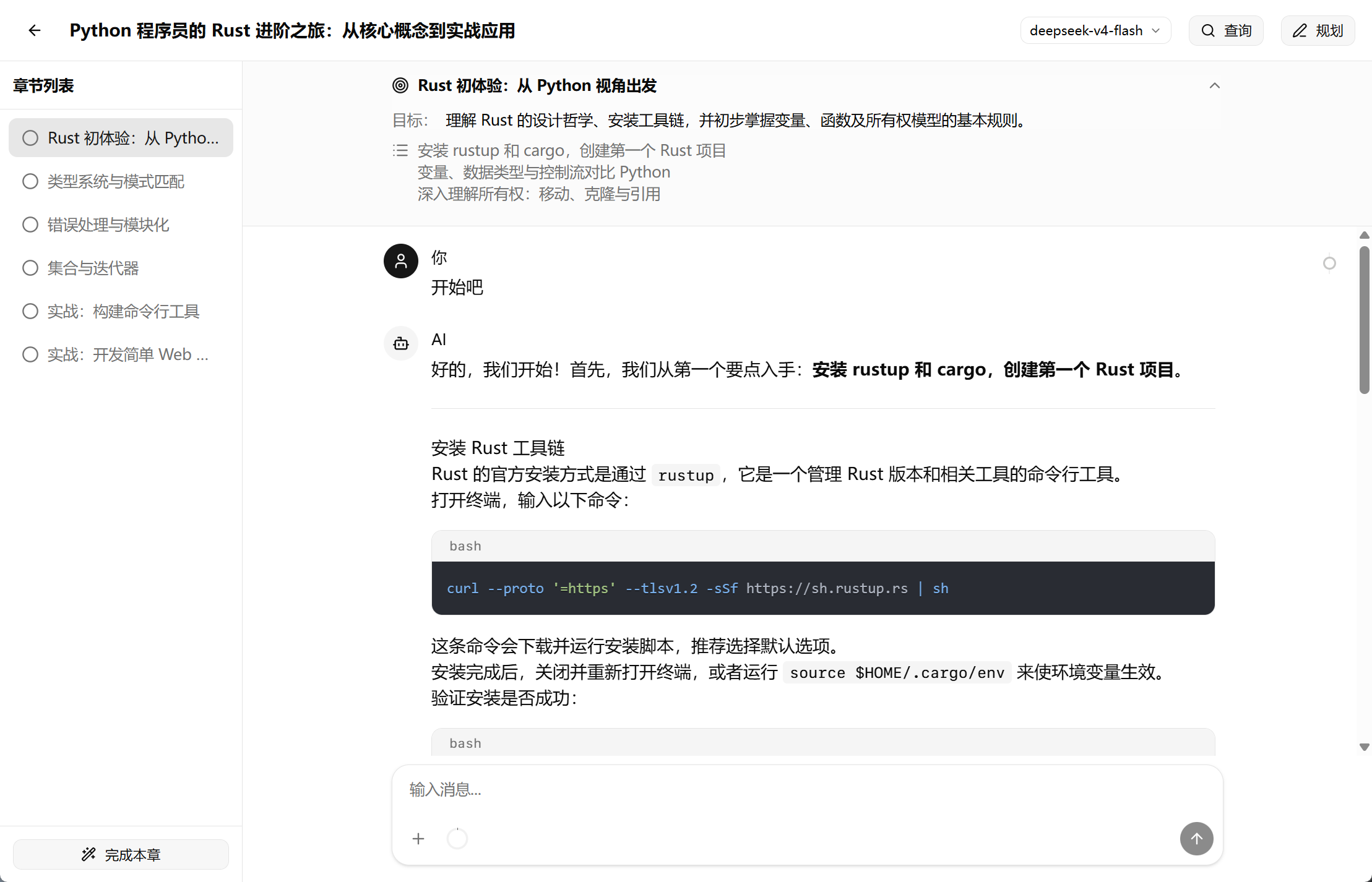Click the plus attachment icon in input box

pyautogui.click(x=418, y=839)
